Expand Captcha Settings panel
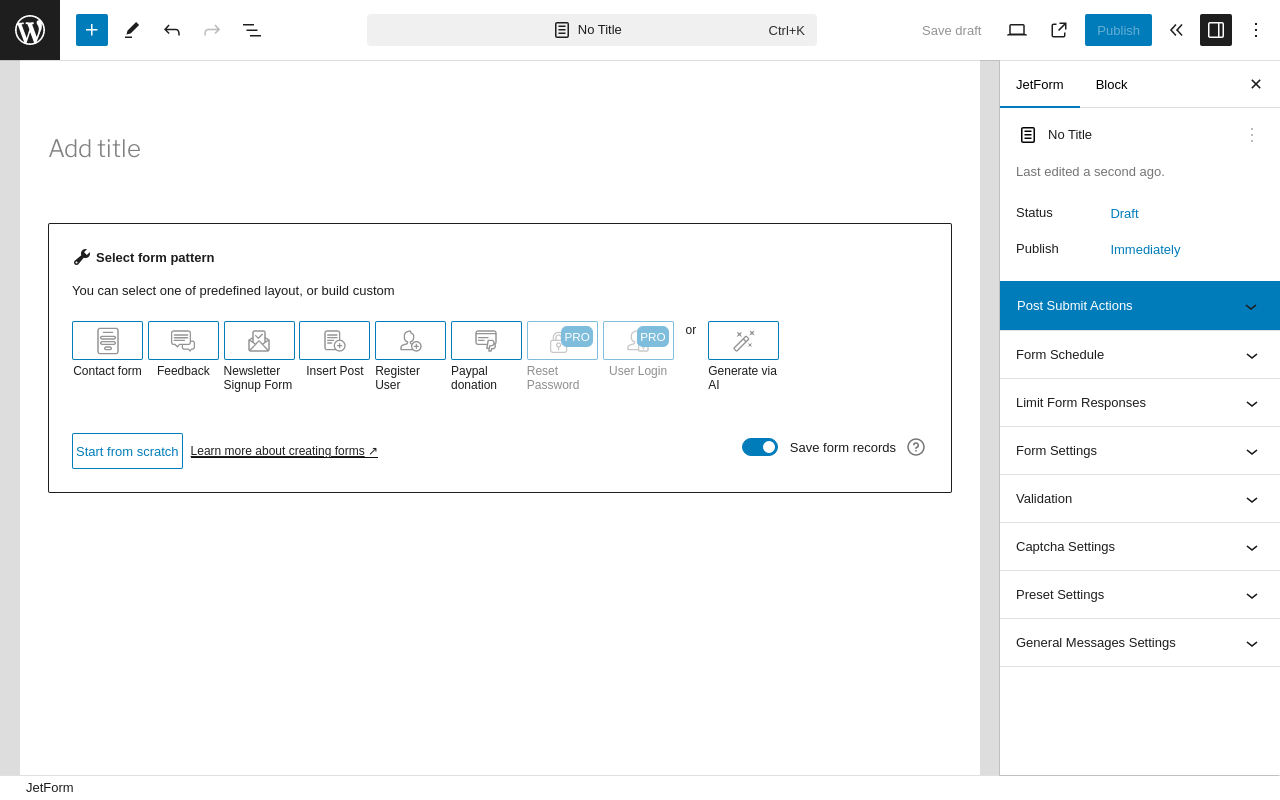Viewport: 1280px width, 800px height. coord(1140,547)
